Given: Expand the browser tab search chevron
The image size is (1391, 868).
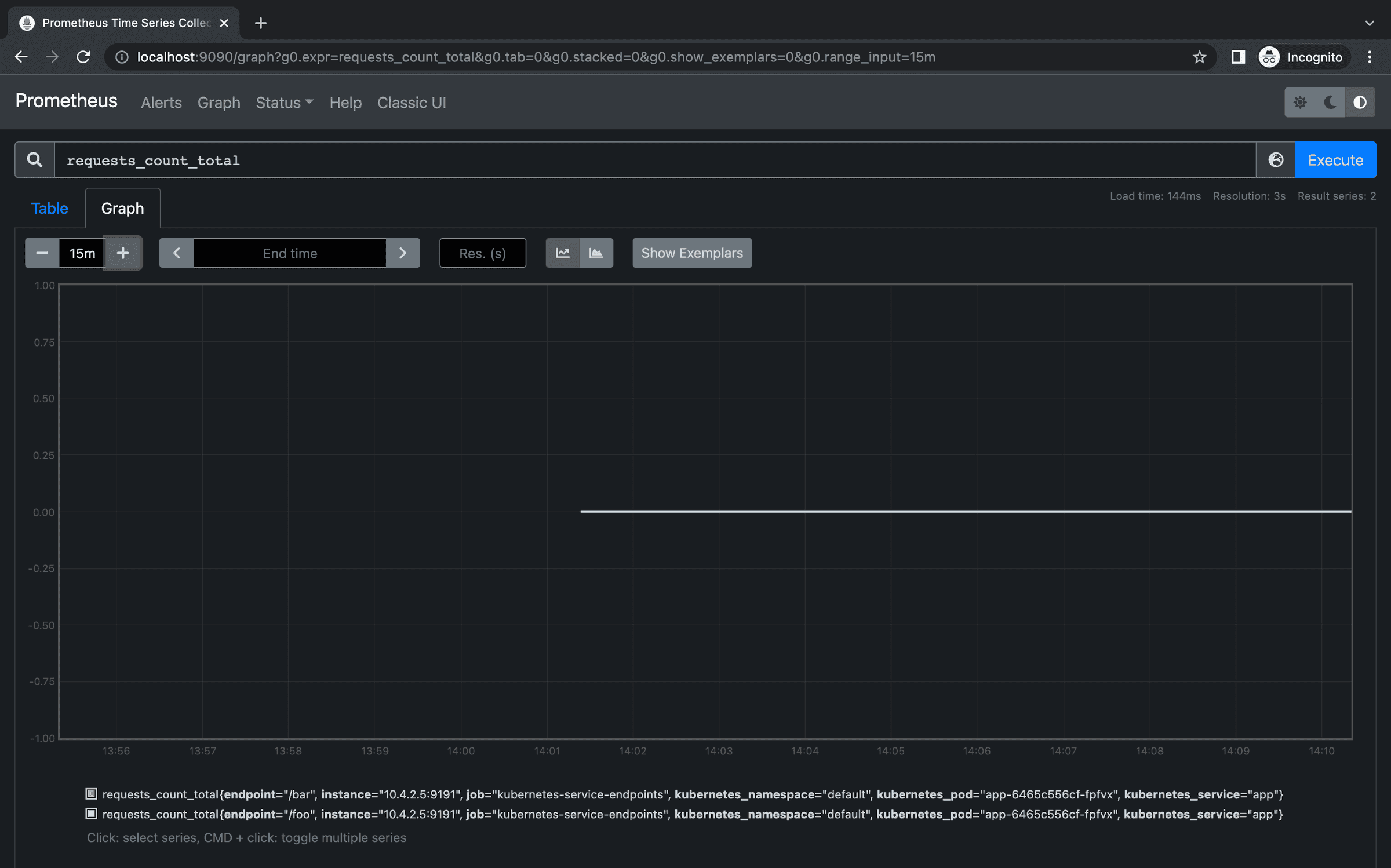Looking at the screenshot, I should point(1370,23).
